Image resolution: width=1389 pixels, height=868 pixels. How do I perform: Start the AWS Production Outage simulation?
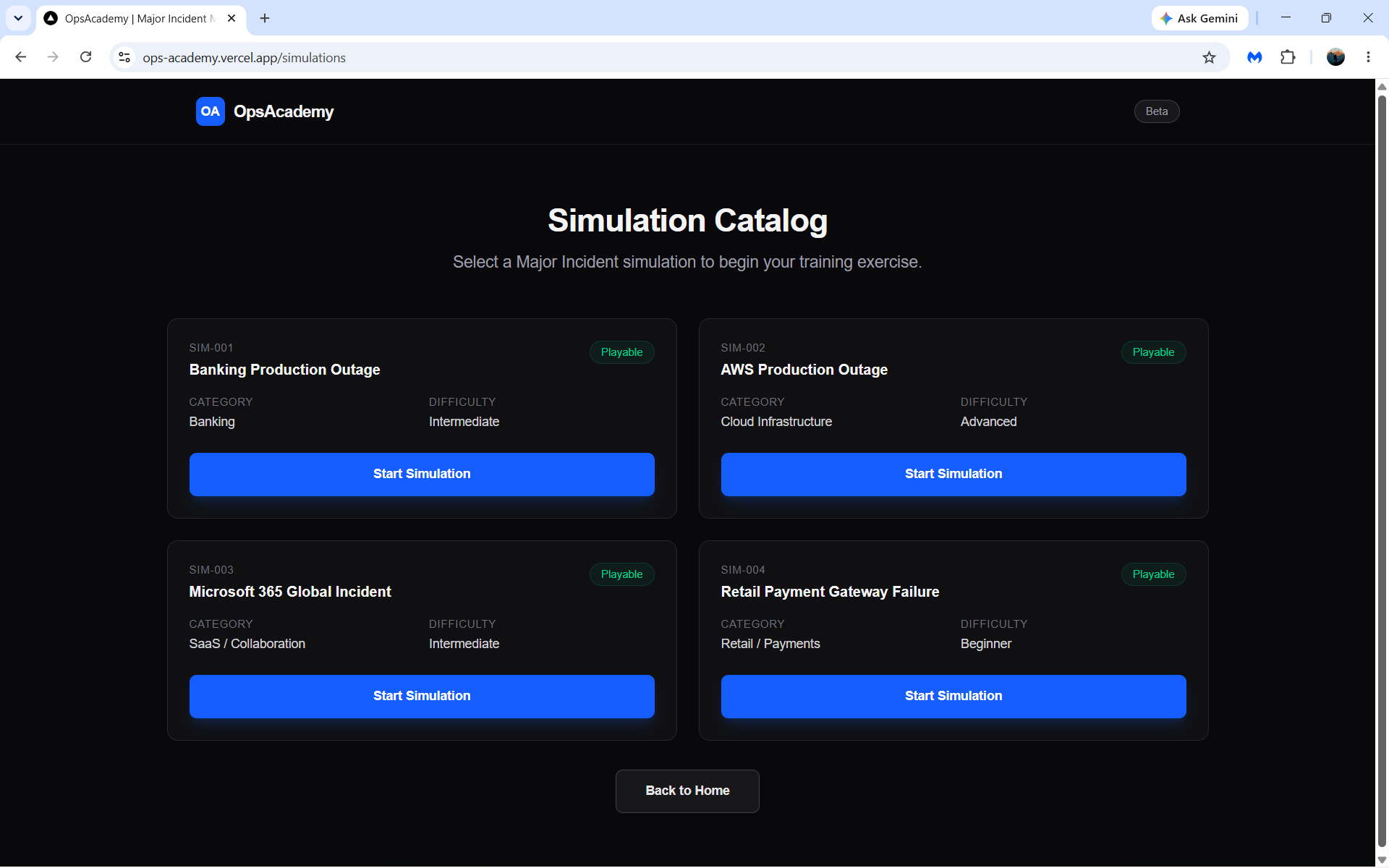tap(953, 474)
